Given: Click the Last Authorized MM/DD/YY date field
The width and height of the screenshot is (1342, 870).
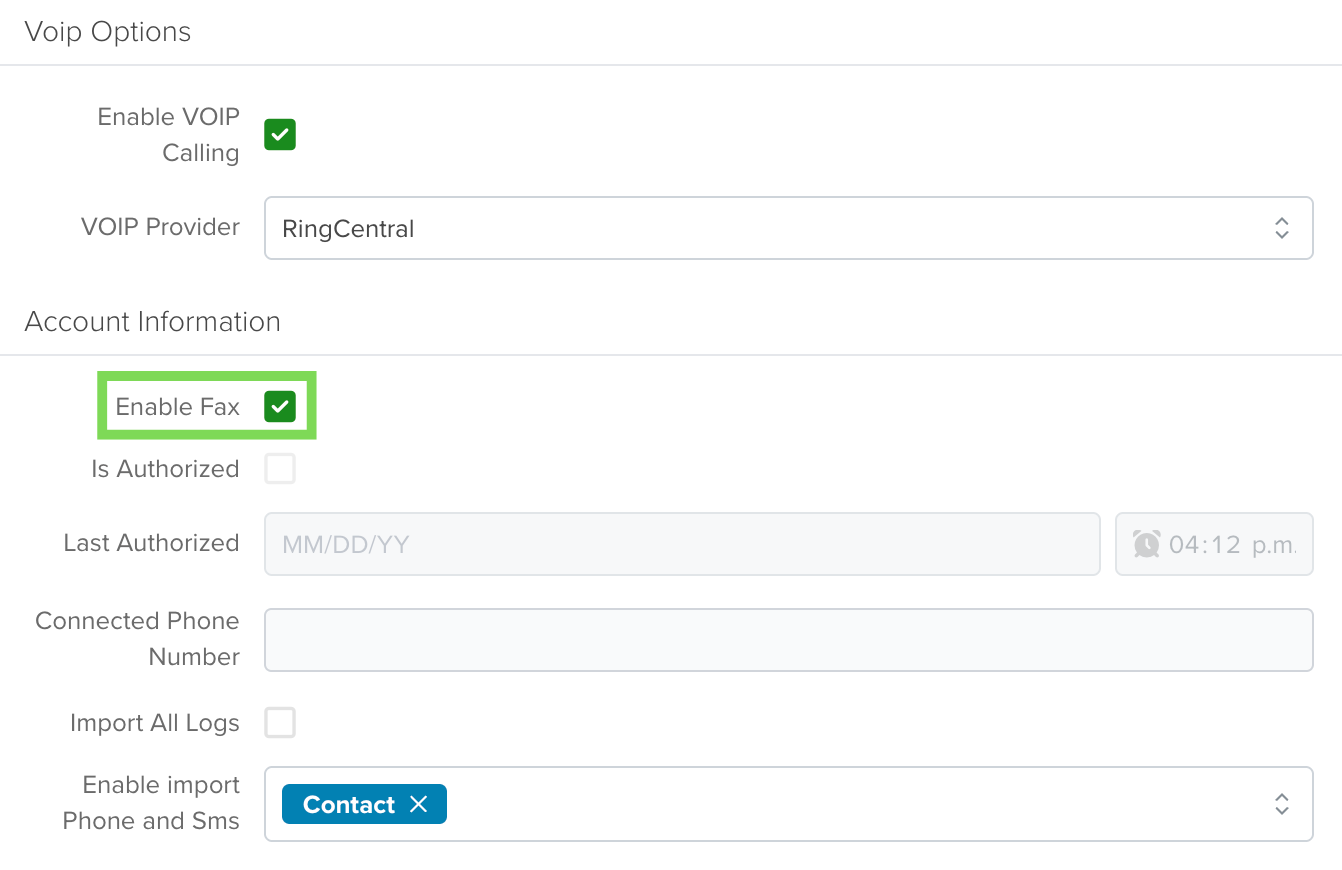Looking at the screenshot, I should click(682, 544).
